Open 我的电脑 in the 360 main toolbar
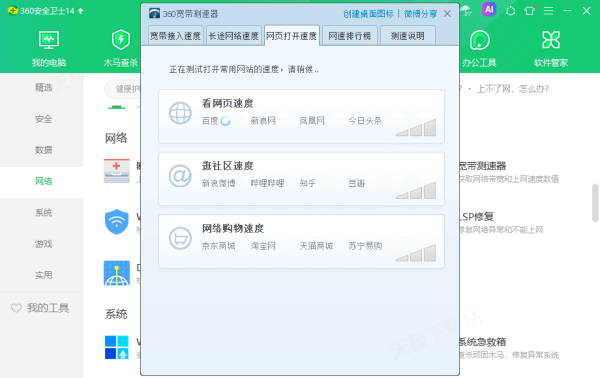600x378 pixels. (49, 49)
